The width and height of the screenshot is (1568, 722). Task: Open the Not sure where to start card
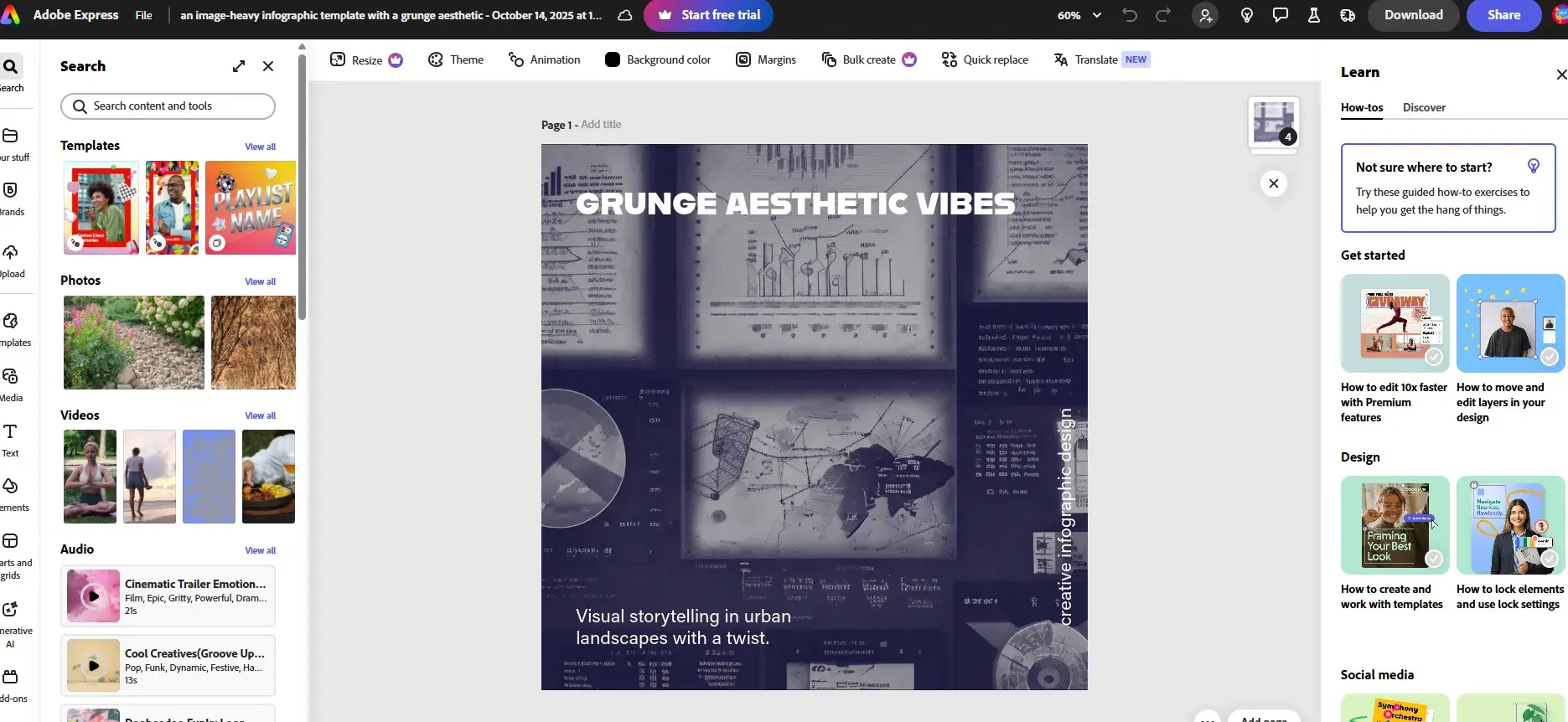[x=1448, y=188]
